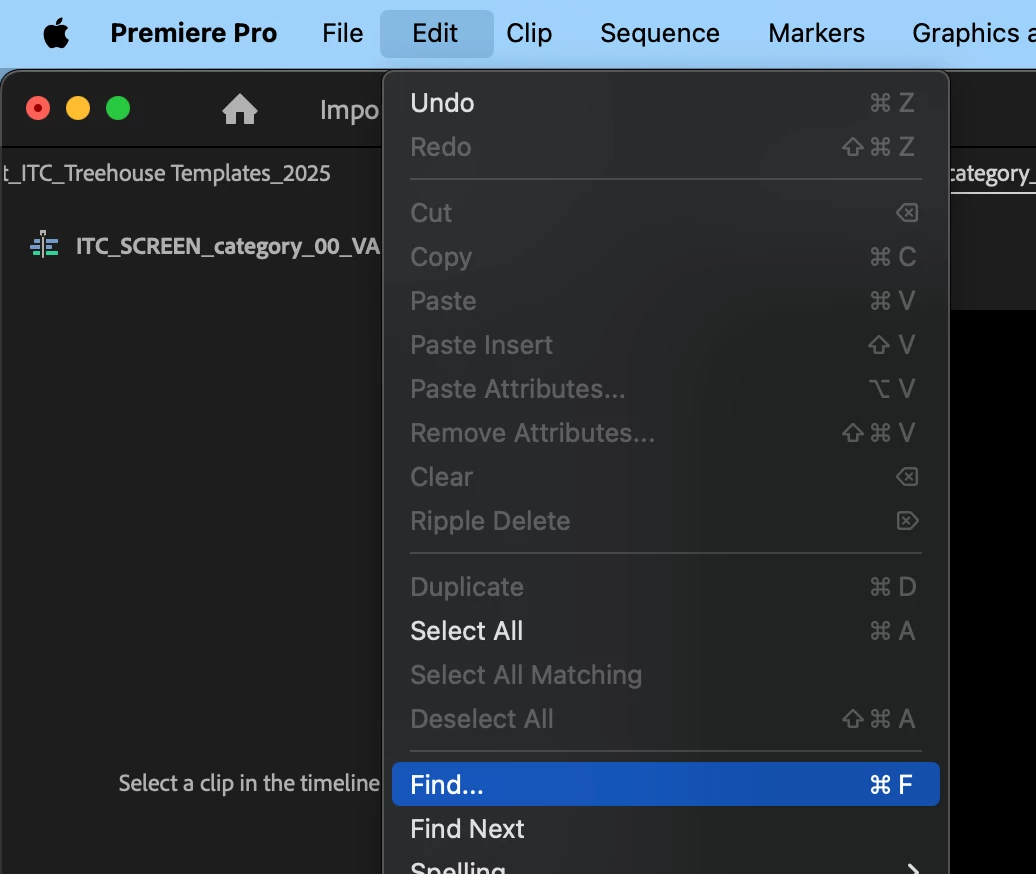This screenshot has height=874, width=1036.
Task: Open the Clip menu
Action: pos(529,34)
